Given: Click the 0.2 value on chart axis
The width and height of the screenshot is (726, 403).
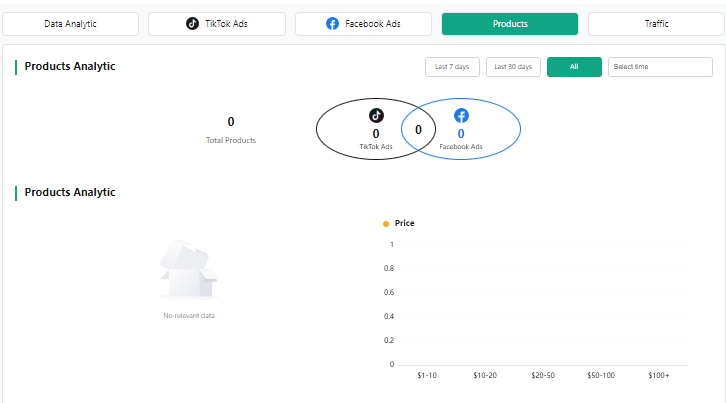Looking at the screenshot, I should coord(389,340).
